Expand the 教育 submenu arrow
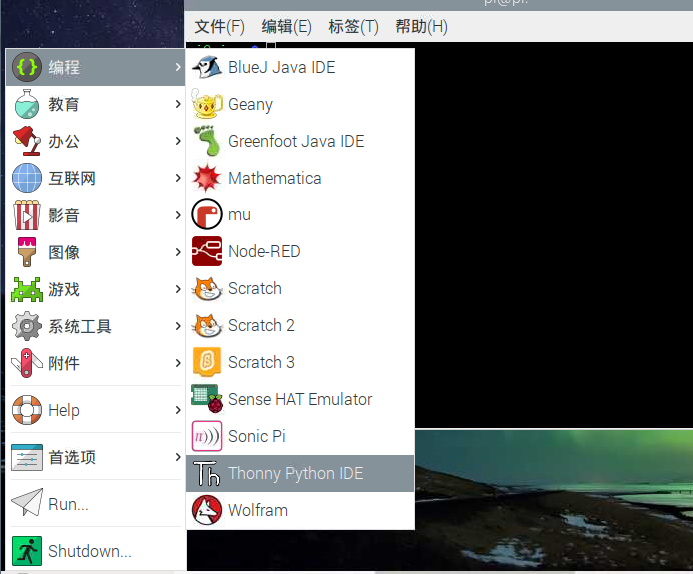The image size is (693, 574). click(178, 104)
